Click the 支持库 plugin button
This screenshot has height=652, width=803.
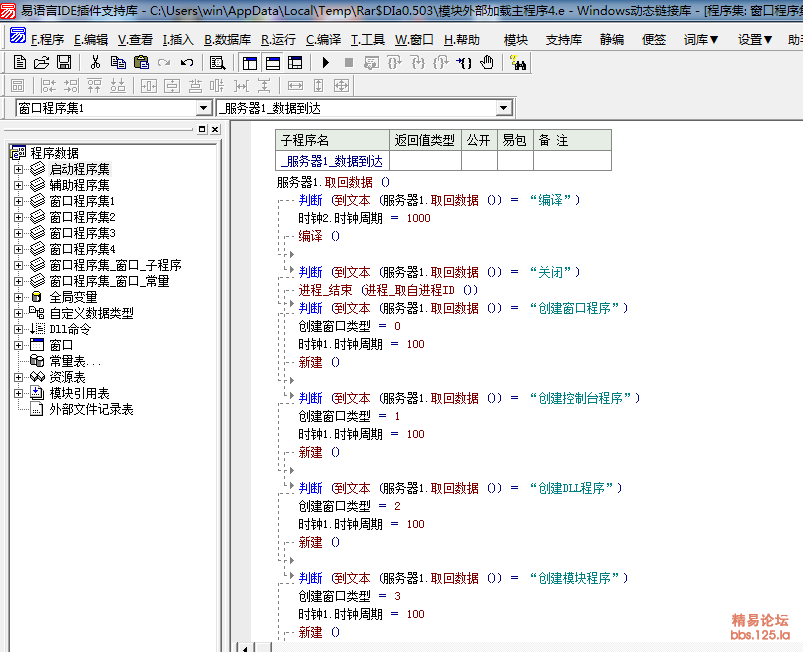[564, 39]
